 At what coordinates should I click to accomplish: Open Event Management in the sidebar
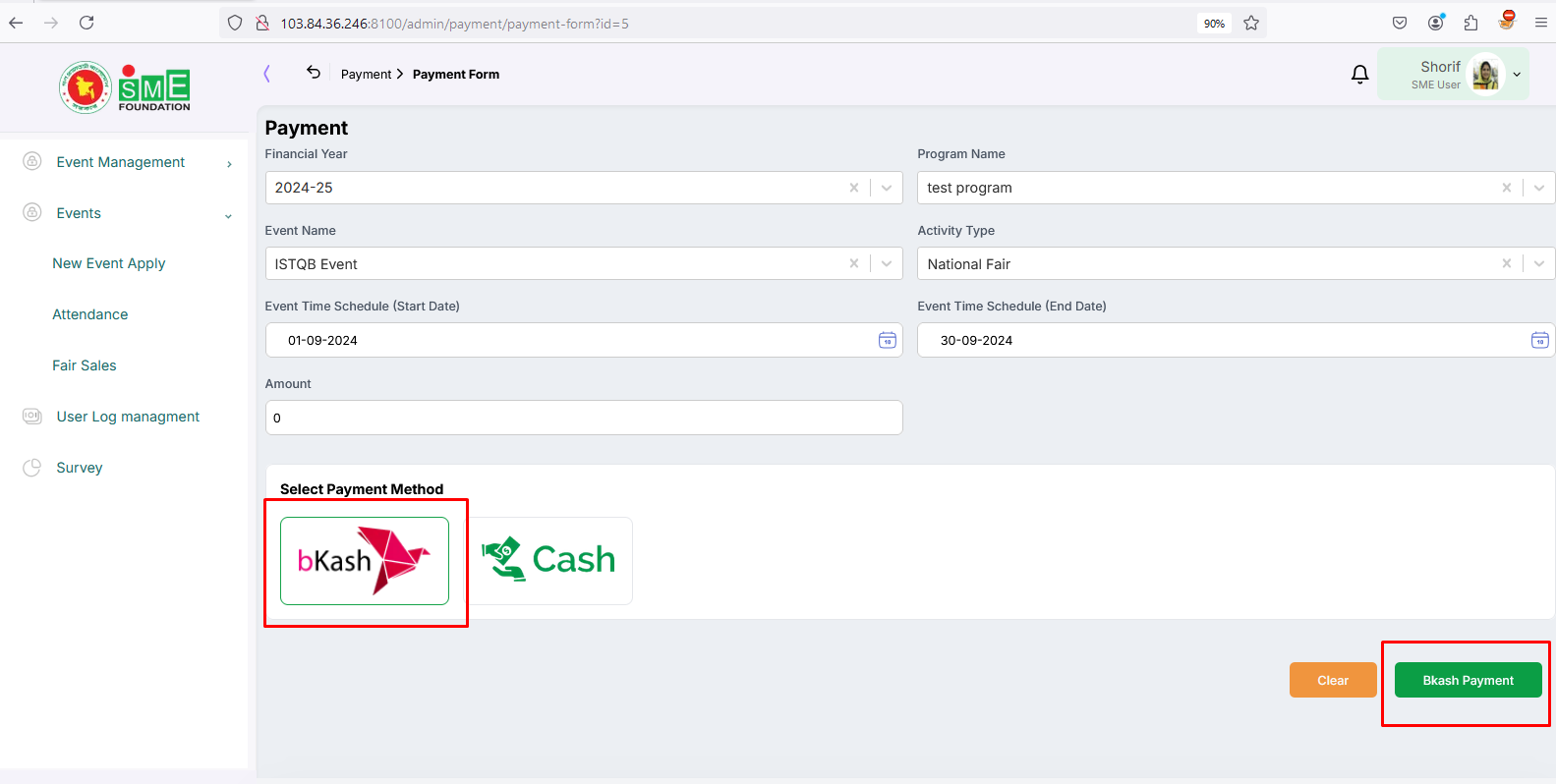[121, 162]
